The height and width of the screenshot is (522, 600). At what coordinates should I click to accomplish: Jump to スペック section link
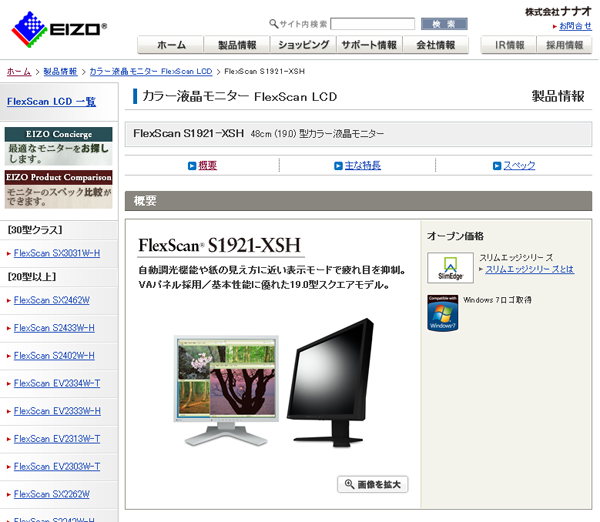518,165
